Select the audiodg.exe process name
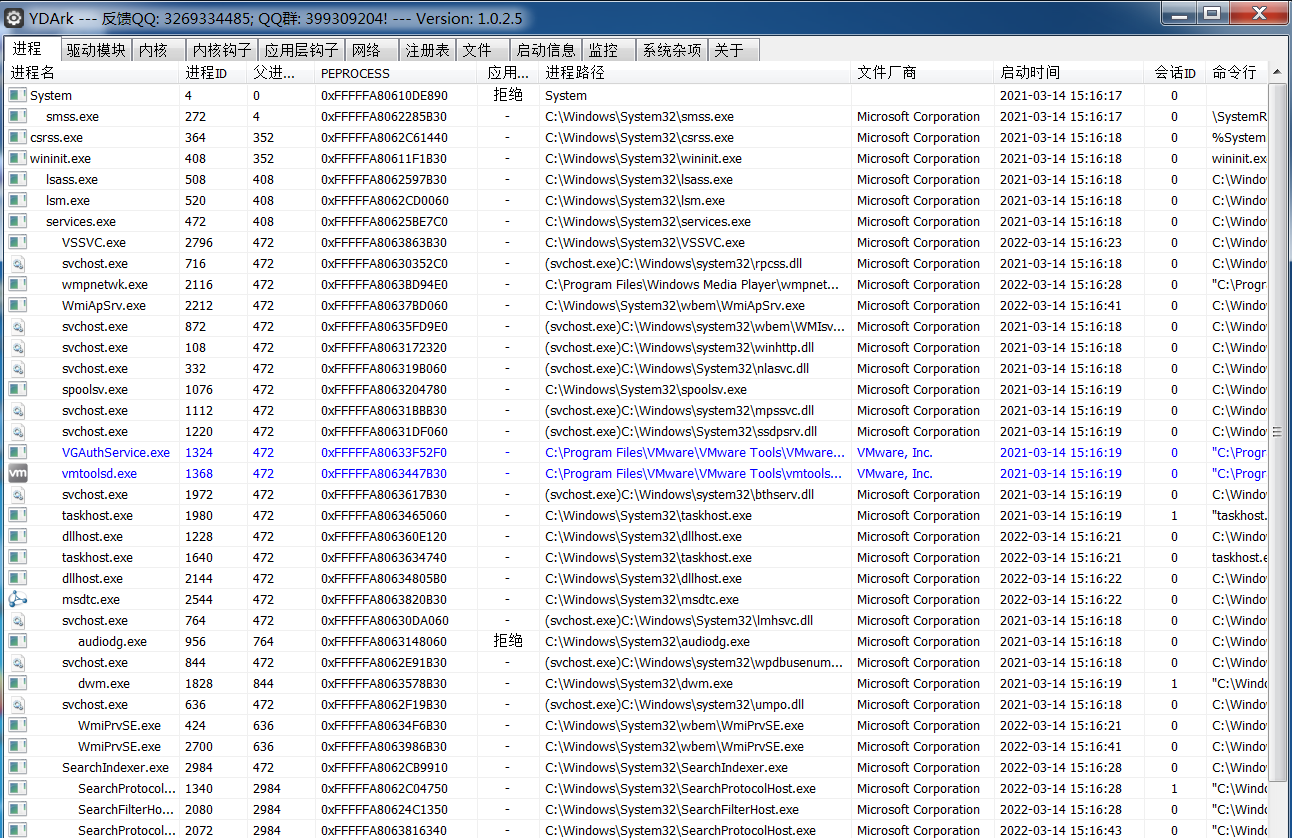This screenshot has width=1292, height=838. pos(112,642)
